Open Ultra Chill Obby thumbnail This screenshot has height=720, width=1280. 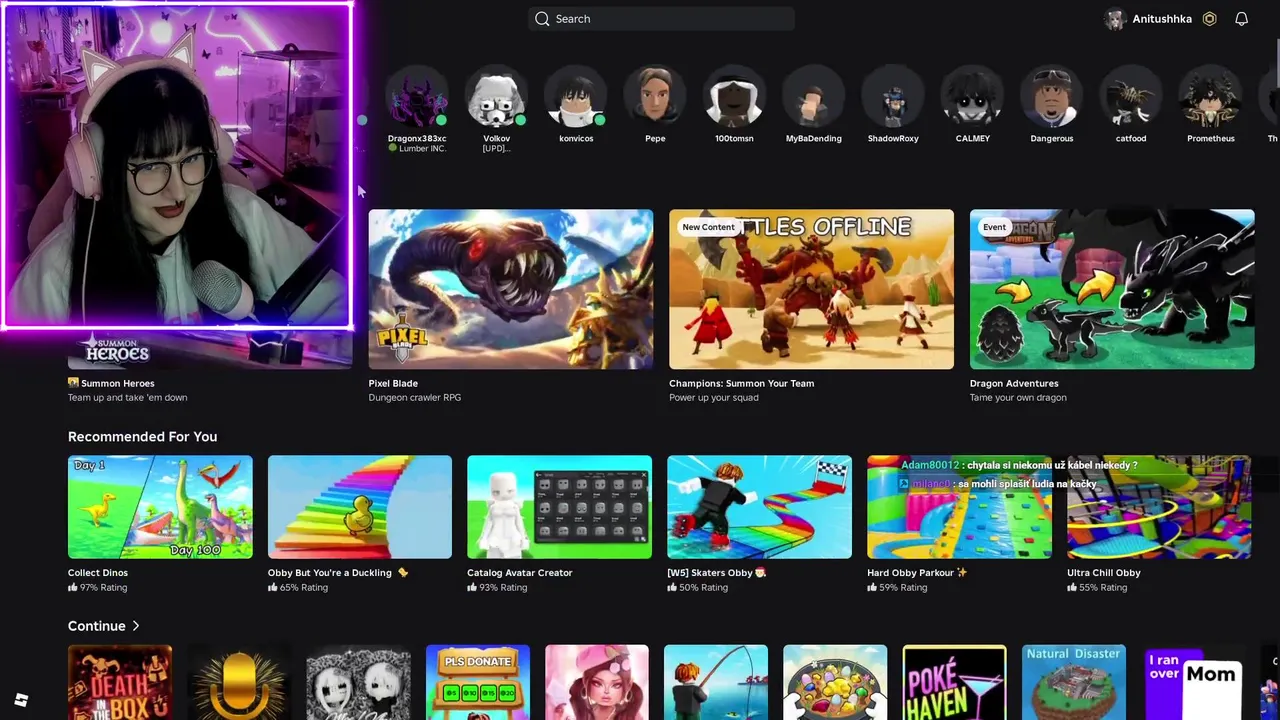(x=1159, y=507)
